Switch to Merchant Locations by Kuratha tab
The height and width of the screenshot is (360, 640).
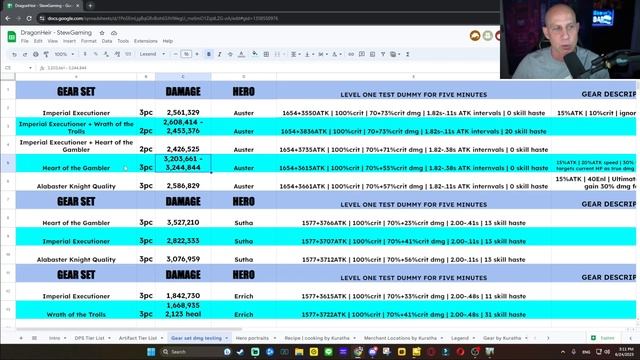(400, 338)
